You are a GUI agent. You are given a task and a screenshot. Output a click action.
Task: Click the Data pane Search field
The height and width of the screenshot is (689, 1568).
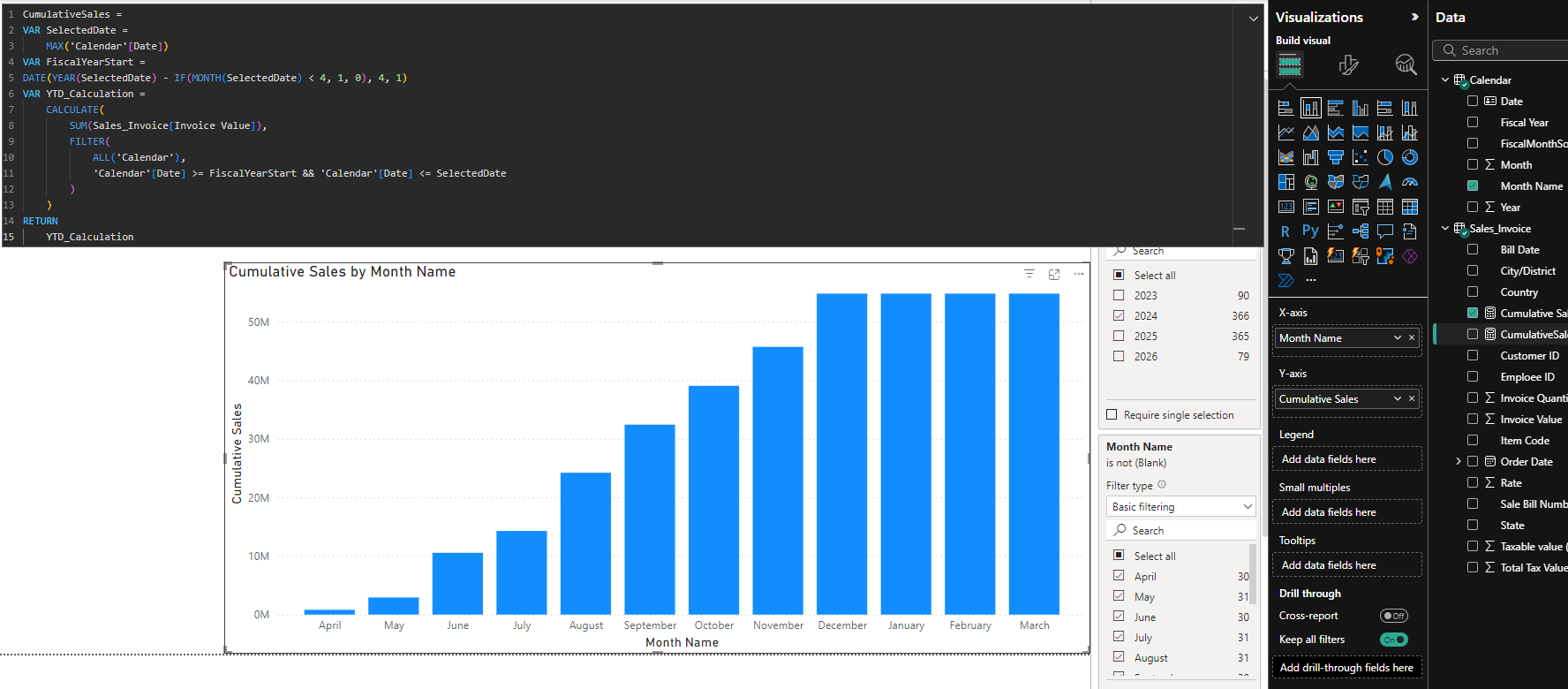pyautogui.click(x=1501, y=50)
